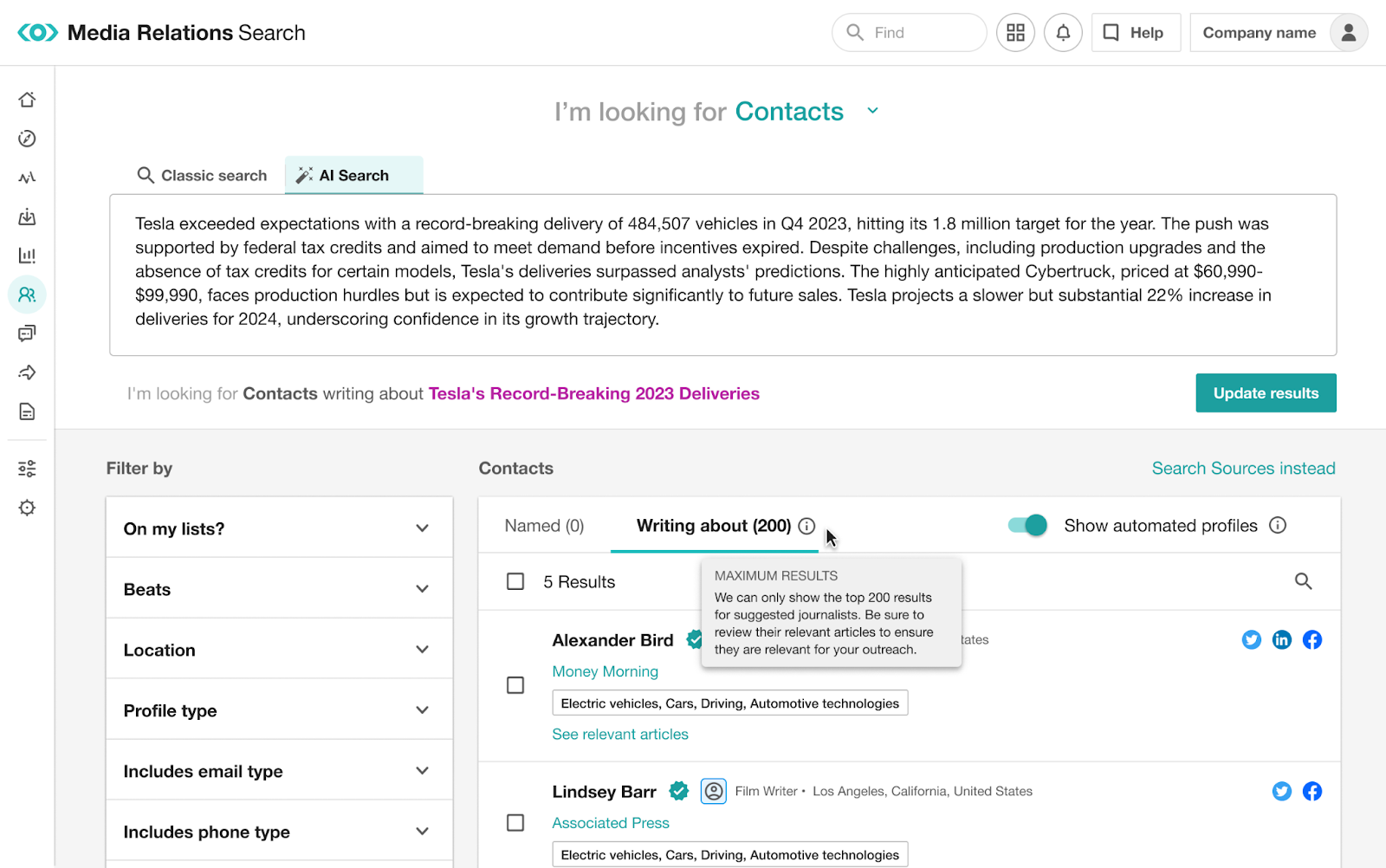Screen dimensions: 1386x868
Task: Open the bar chart analytics sidebar icon
Action: tap(27, 256)
